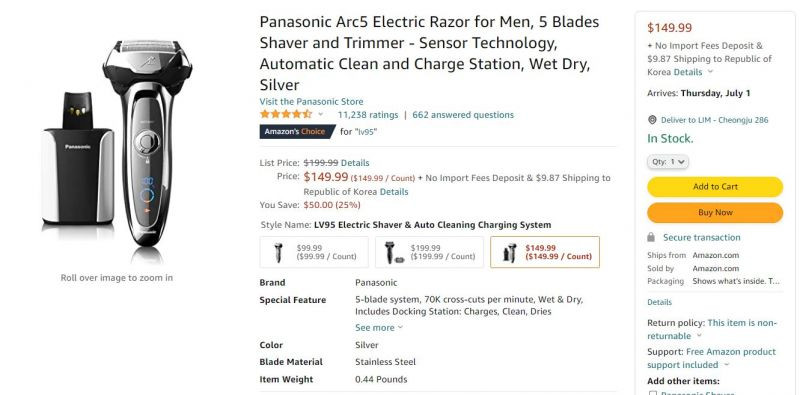This screenshot has height=395, width=800.
Task: Click the Add to Cart button
Action: click(715, 187)
